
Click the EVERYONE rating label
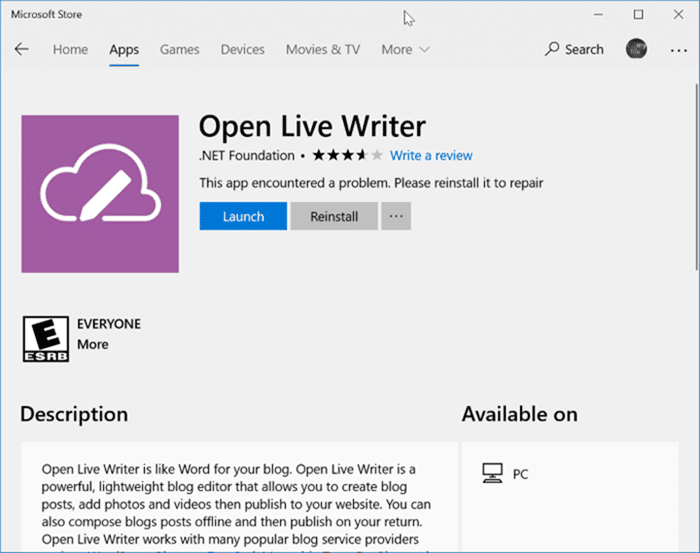108,324
